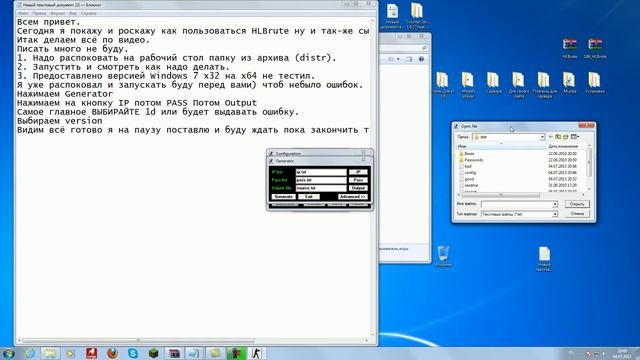
Task: Open the Формат menu in Notepad
Action: [x=58, y=13]
